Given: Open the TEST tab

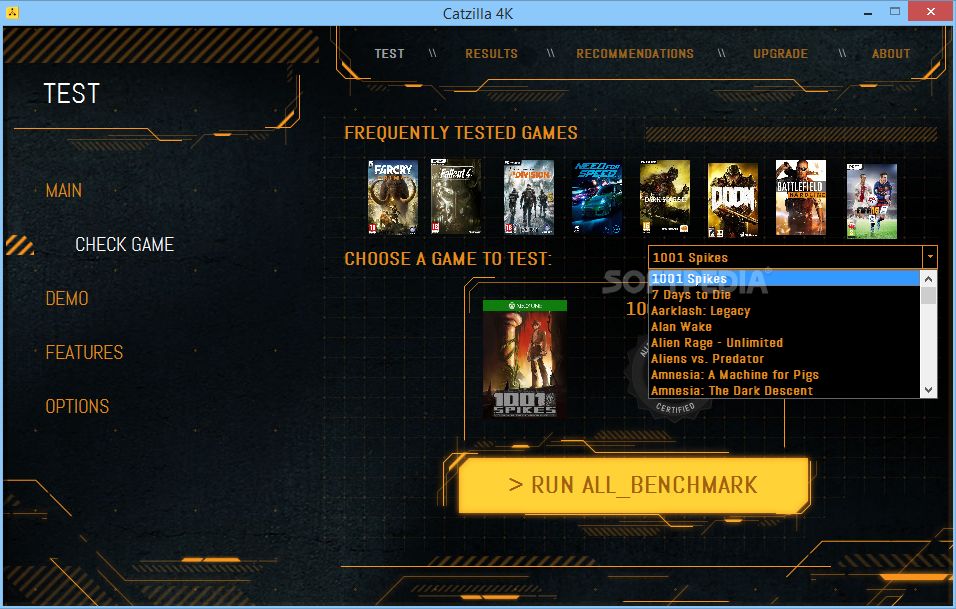Looking at the screenshot, I should click(x=389, y=54).
